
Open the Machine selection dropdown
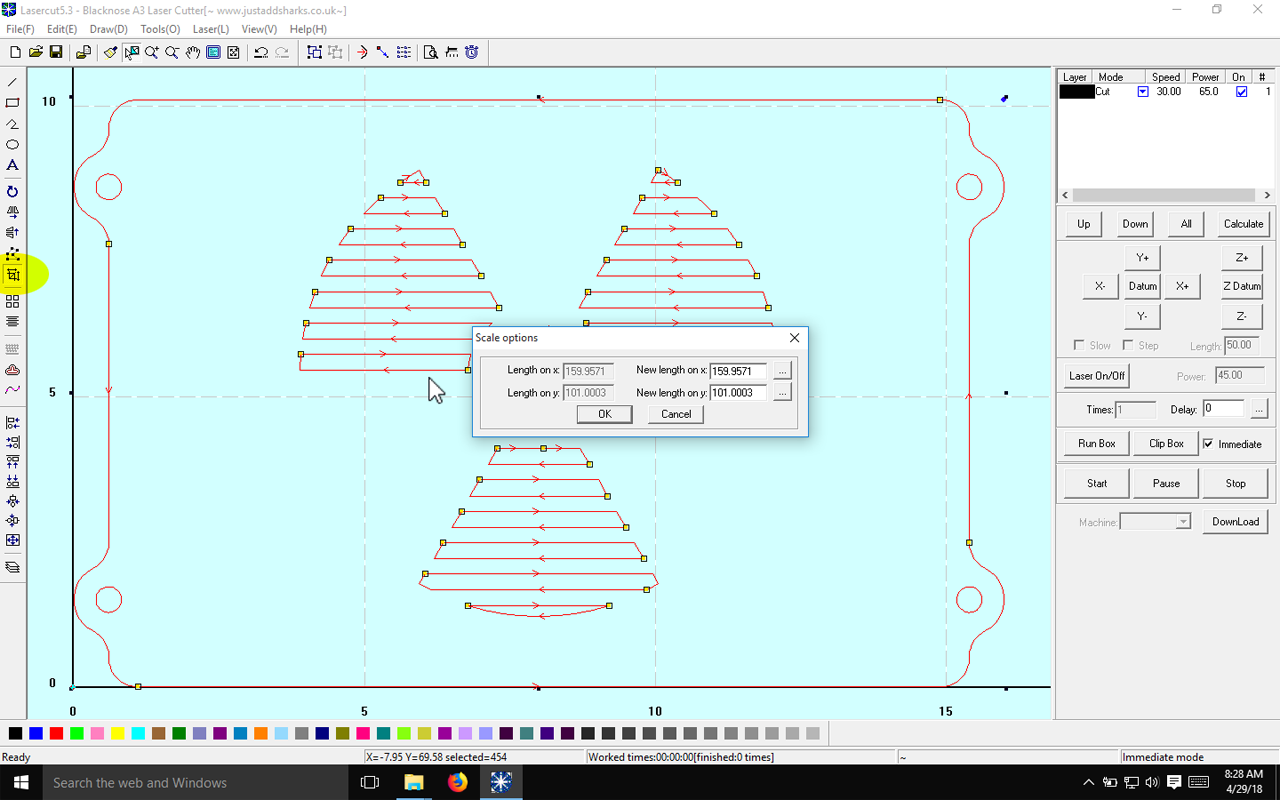1183,521
